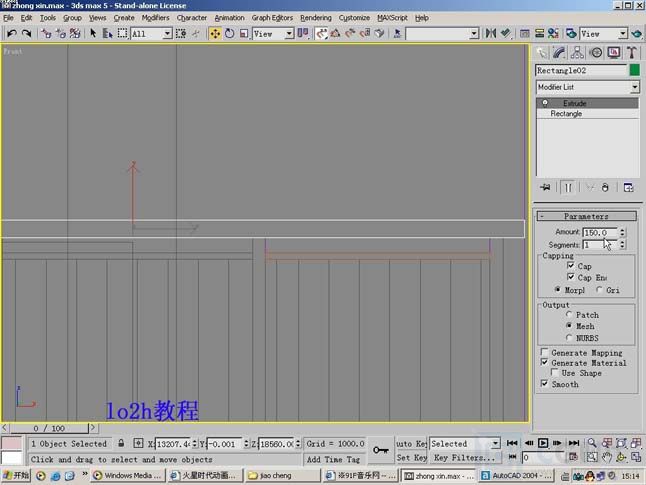The height and width of the screenshot is (485, 646).
Task: Open the Display panel tab
Action: (x=614, y=53)
